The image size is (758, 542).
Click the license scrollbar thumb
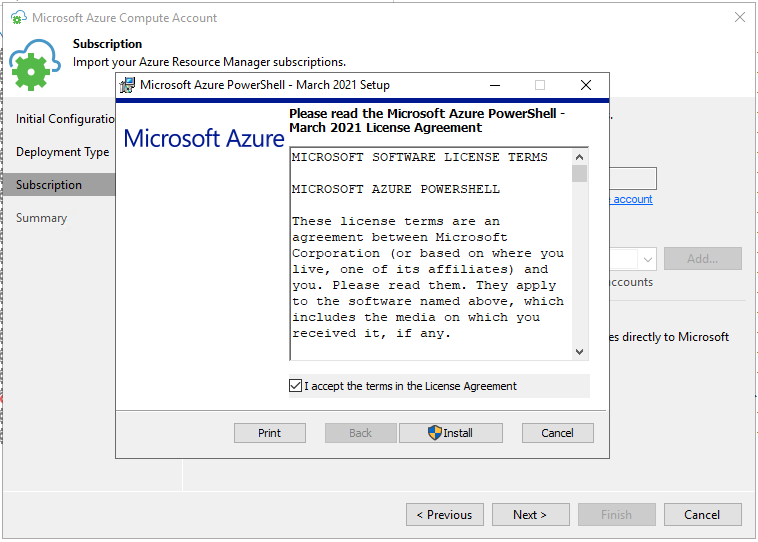pyautogui.click(x=579, y=174)
